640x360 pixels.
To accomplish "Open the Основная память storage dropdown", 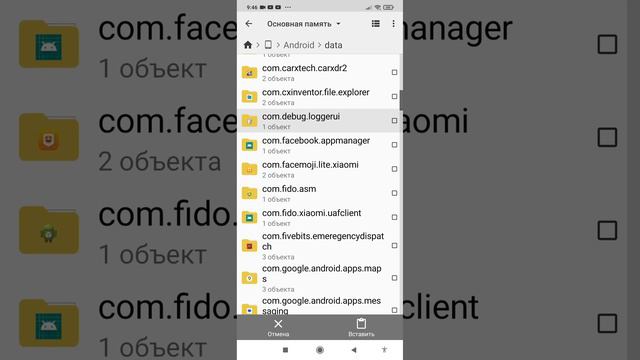I will pyautogui.click(x=304, y=24).
